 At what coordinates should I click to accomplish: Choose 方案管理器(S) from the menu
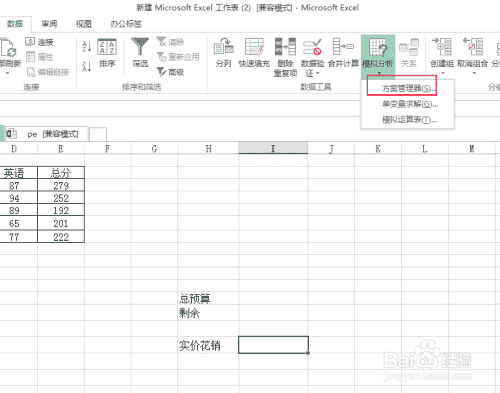tap(407, 88)
